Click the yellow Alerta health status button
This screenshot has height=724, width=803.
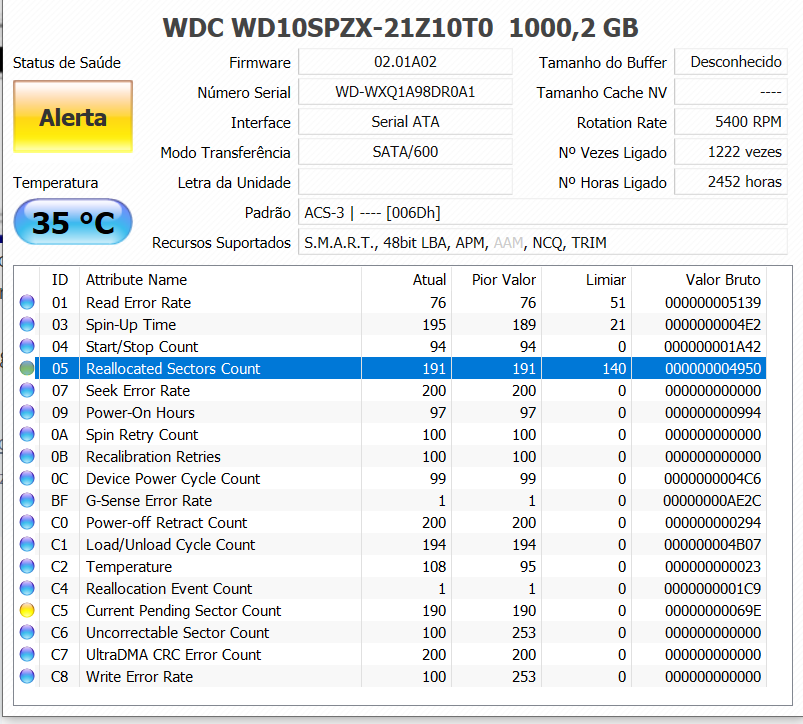73,117
